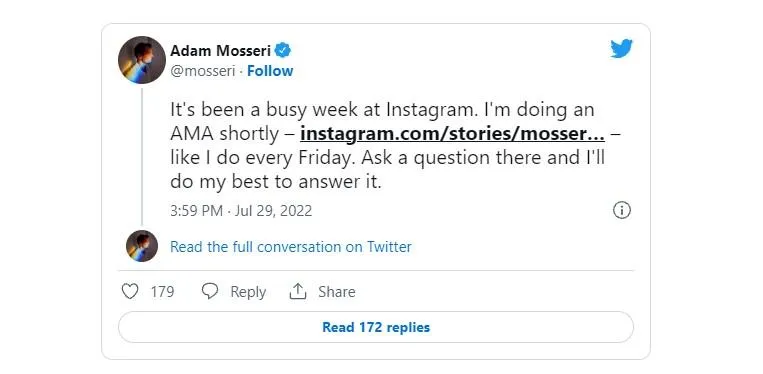Image resolution: width=763 pixels, height=374 pixels.
Task: Open Adam Mosseri's large profile picture
Action: point(142,60)
